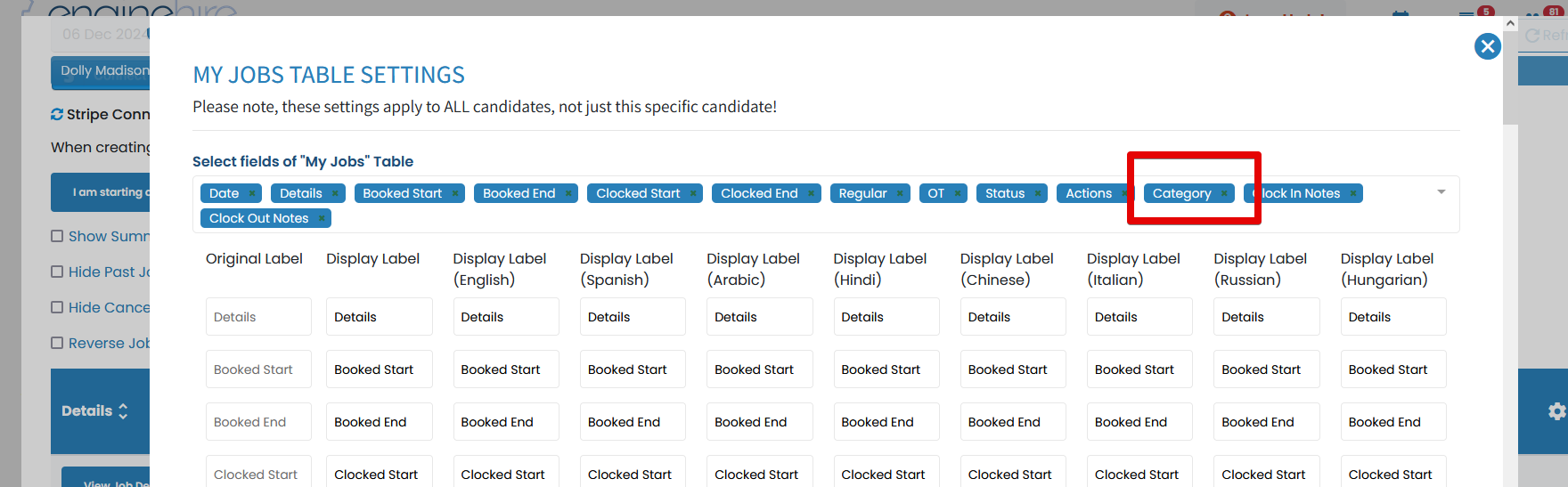Click the Hide Cancelled link text
Image resolution: width=1568 pixels, height=487 pixels.
[109, 307]
